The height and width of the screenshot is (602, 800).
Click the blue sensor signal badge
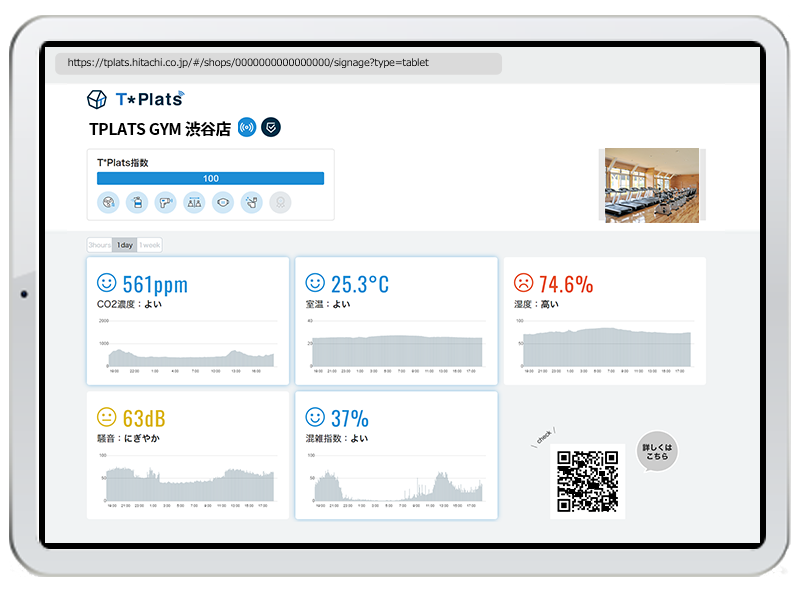247,127
